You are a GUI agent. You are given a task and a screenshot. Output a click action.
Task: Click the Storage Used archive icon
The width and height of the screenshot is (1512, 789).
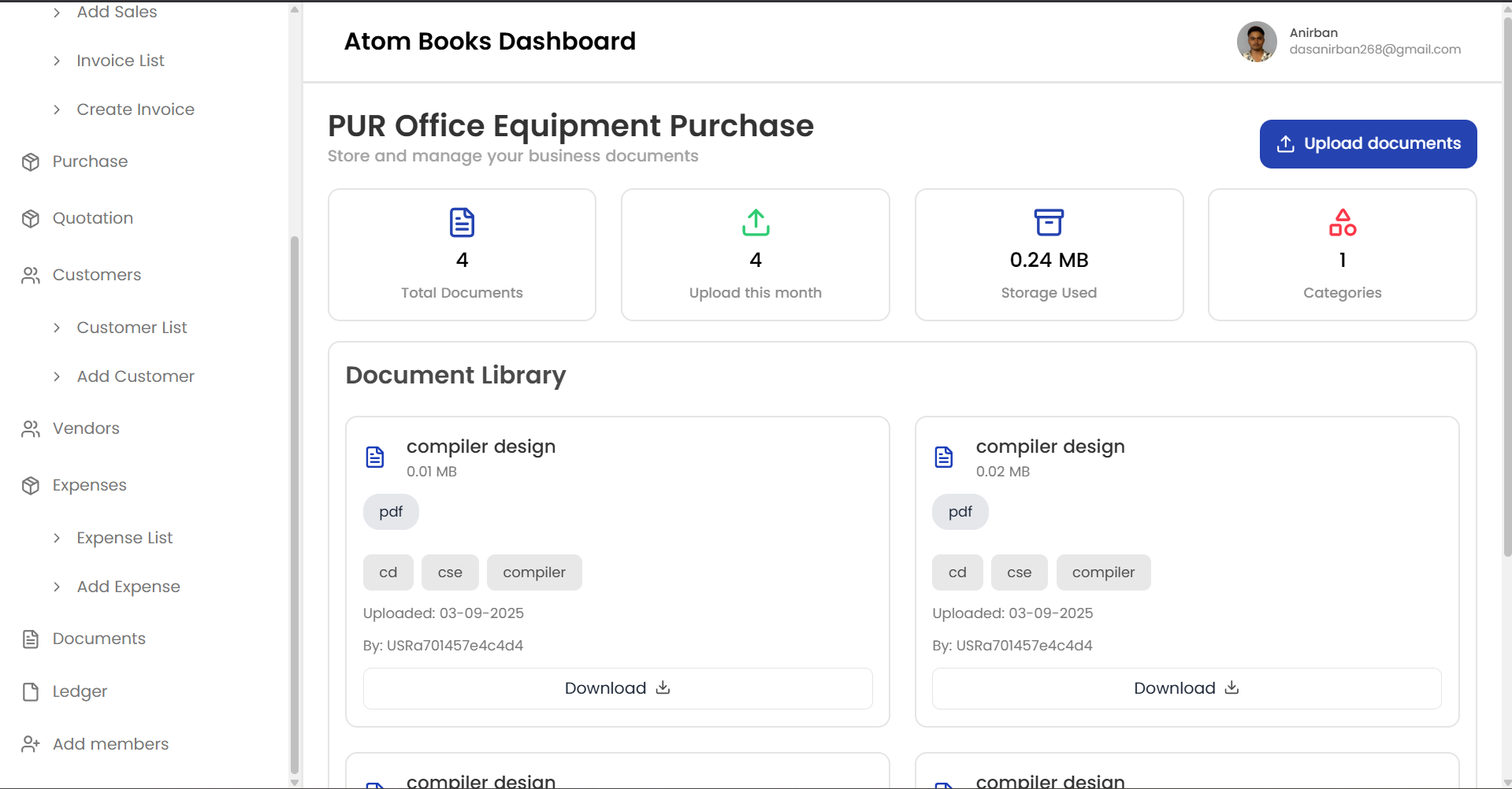[x=1049, y=223]
